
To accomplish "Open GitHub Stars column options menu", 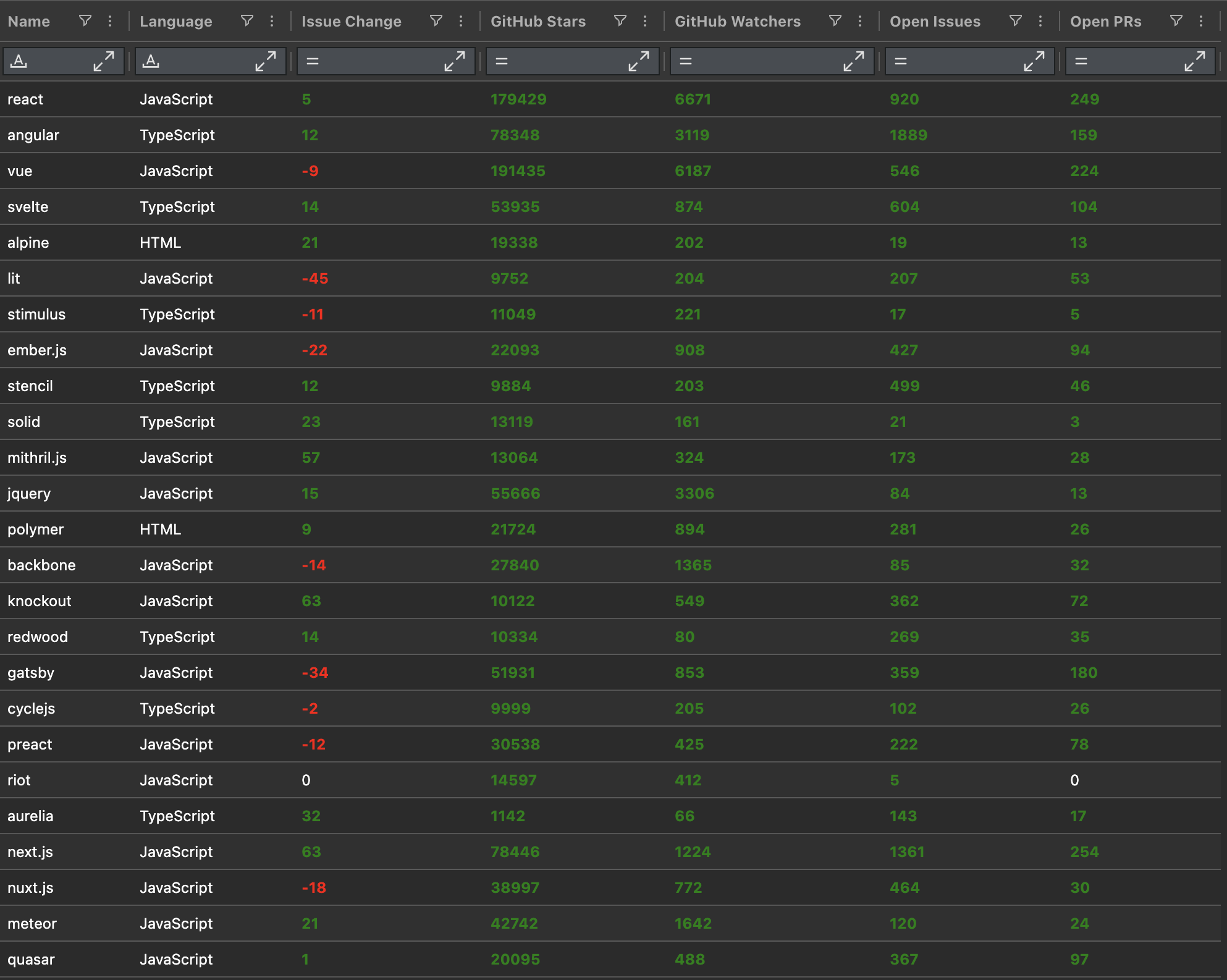I will 645,21.
